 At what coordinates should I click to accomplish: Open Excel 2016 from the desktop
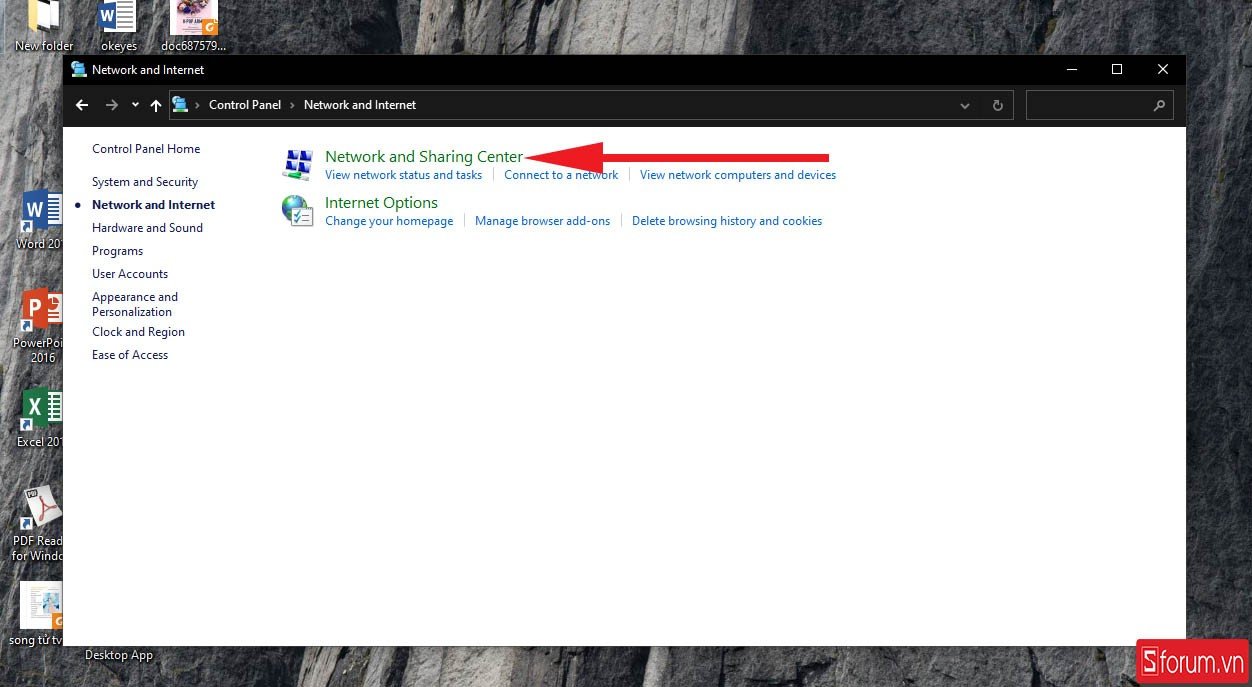click(x=38, y=405)
